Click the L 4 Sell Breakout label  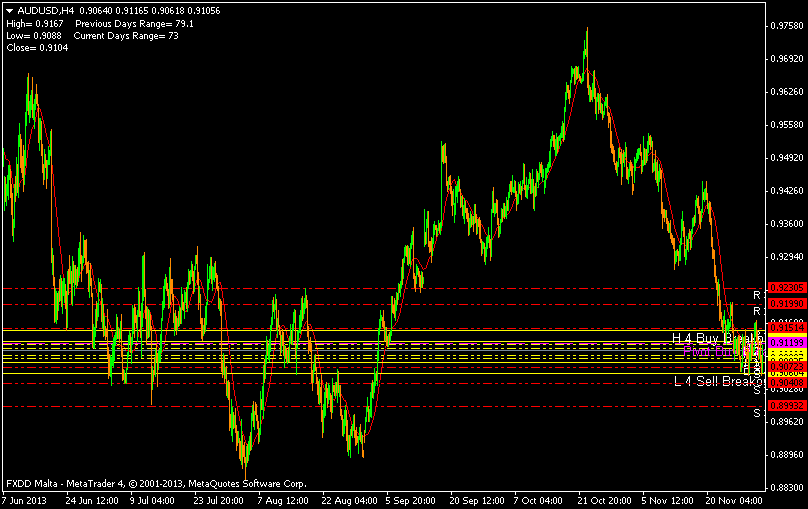pos(712,381)
